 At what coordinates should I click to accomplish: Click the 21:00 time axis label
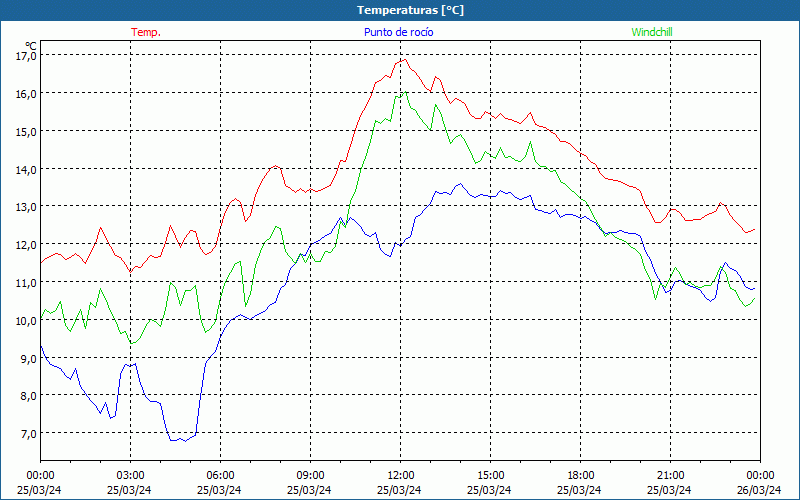[x=670, y=476]
